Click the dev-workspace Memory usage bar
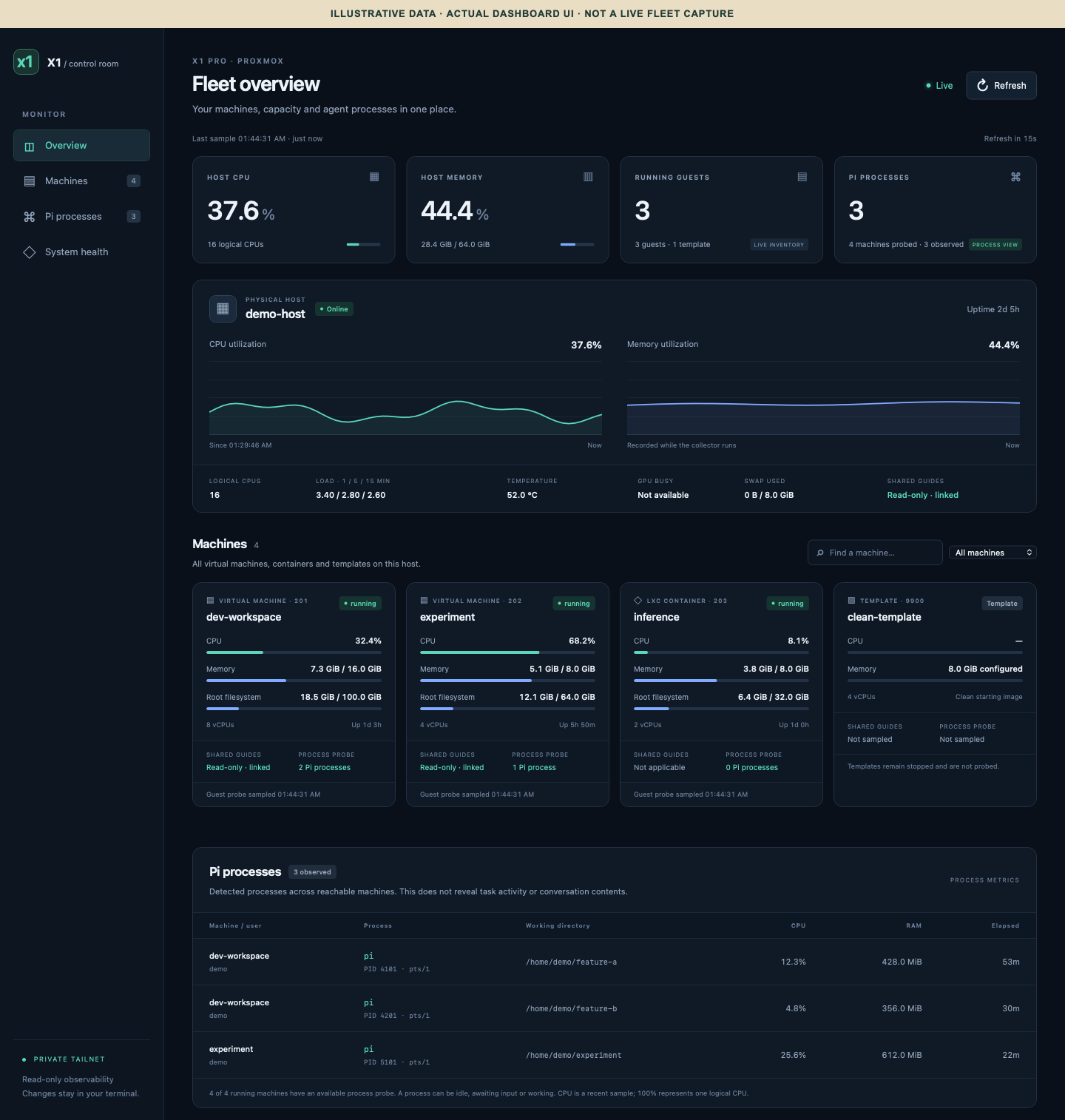Viewport: 1065px width, 1120px height. 294,681
